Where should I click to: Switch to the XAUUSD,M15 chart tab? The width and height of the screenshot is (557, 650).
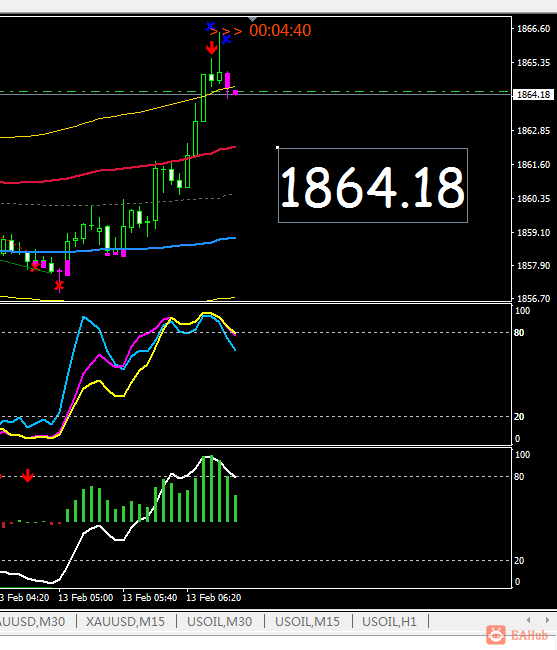[x=125, y=621]
